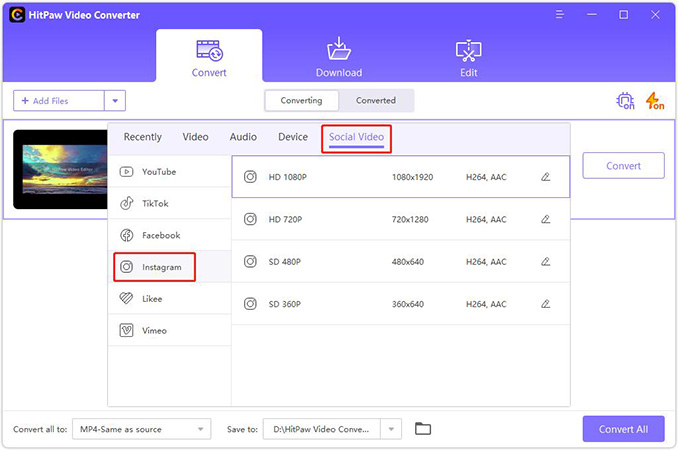
Task: Choose Facebook in the platform list
Action: [170, 235]
